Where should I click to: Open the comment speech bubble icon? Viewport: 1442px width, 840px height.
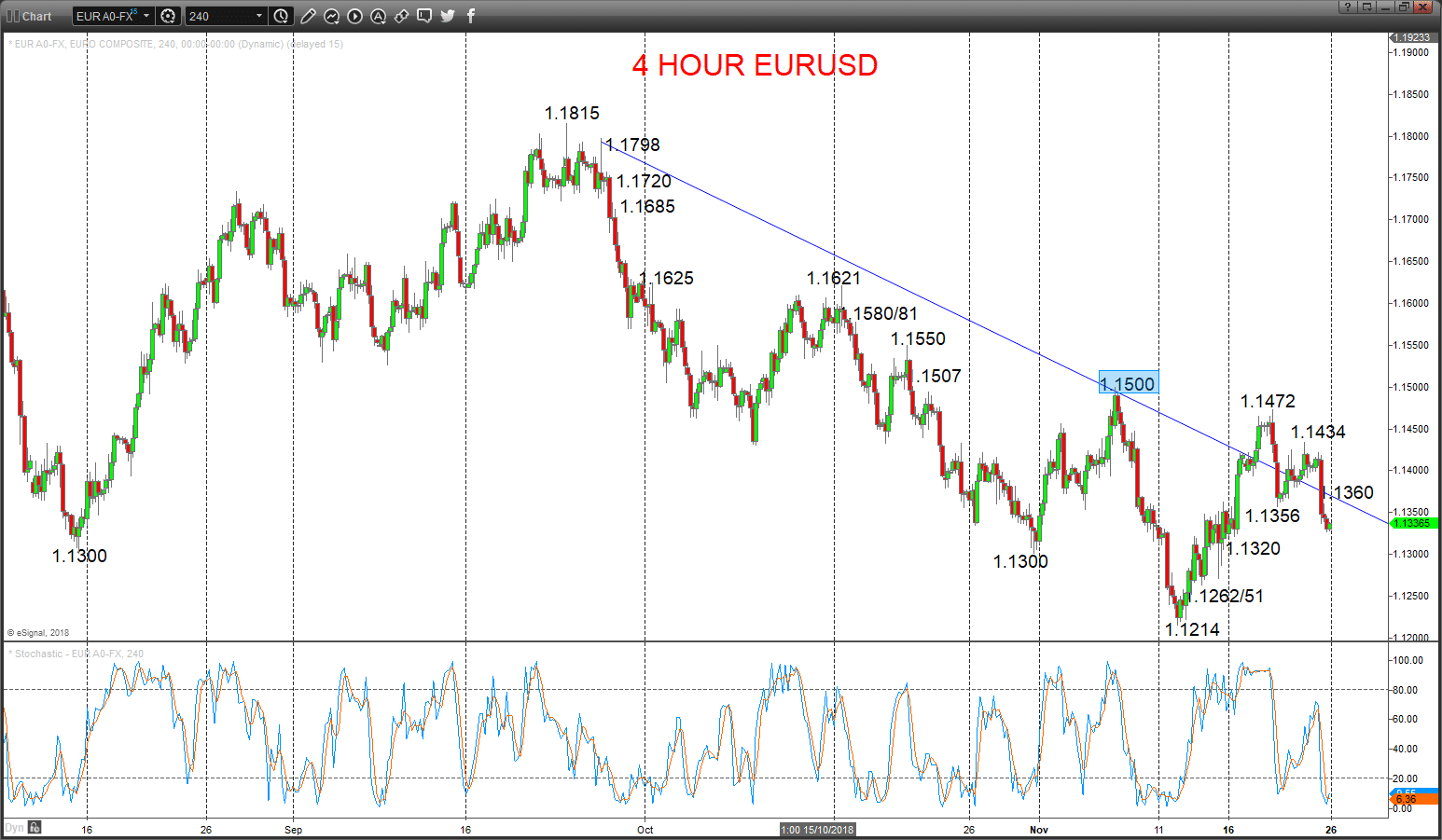click(424, 16)
